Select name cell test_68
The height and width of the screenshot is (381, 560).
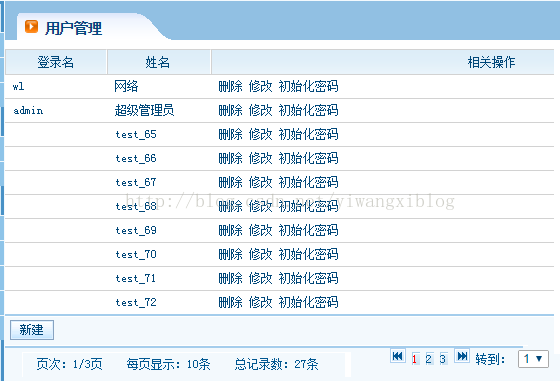pos(136,206)
